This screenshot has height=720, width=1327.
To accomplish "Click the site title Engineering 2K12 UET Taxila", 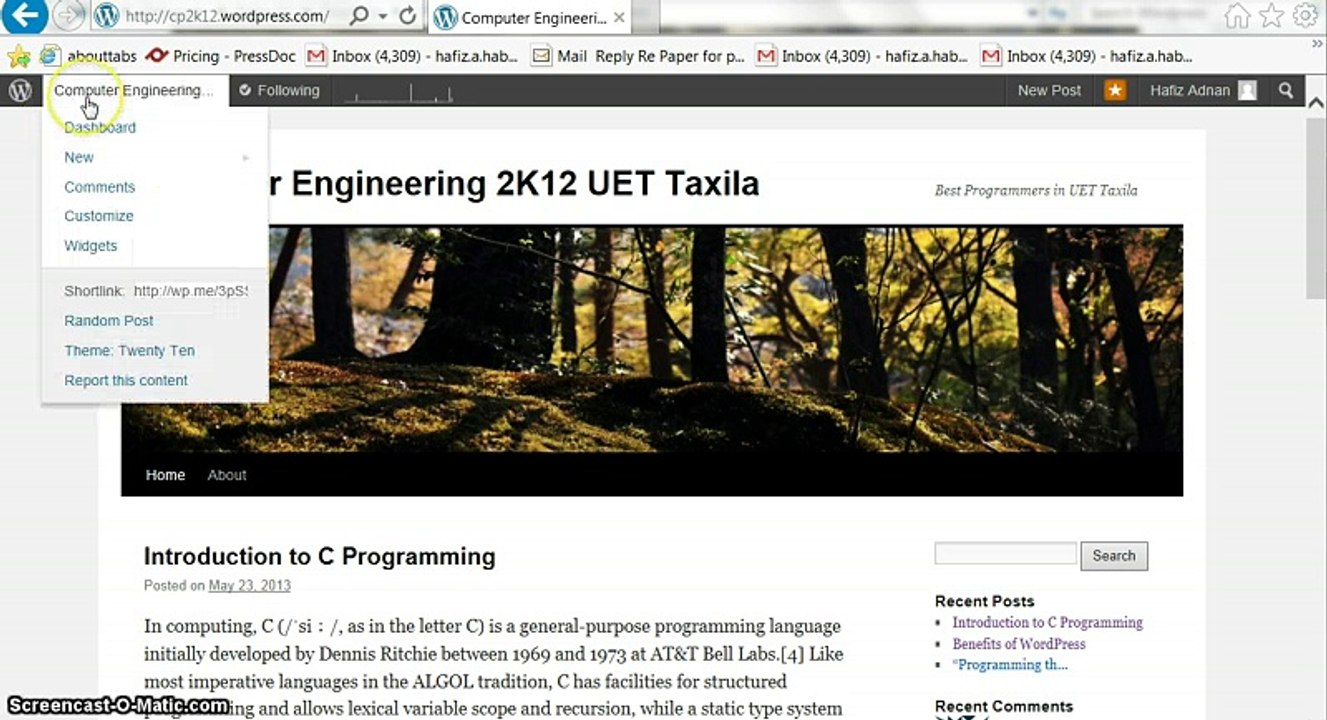I will point(513,183).
